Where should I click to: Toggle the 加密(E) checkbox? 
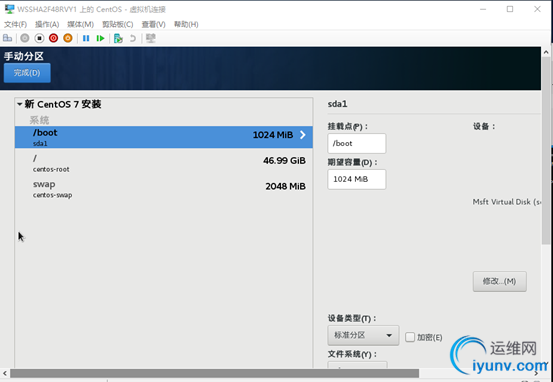pyautogui.click(x=410, y=337)
